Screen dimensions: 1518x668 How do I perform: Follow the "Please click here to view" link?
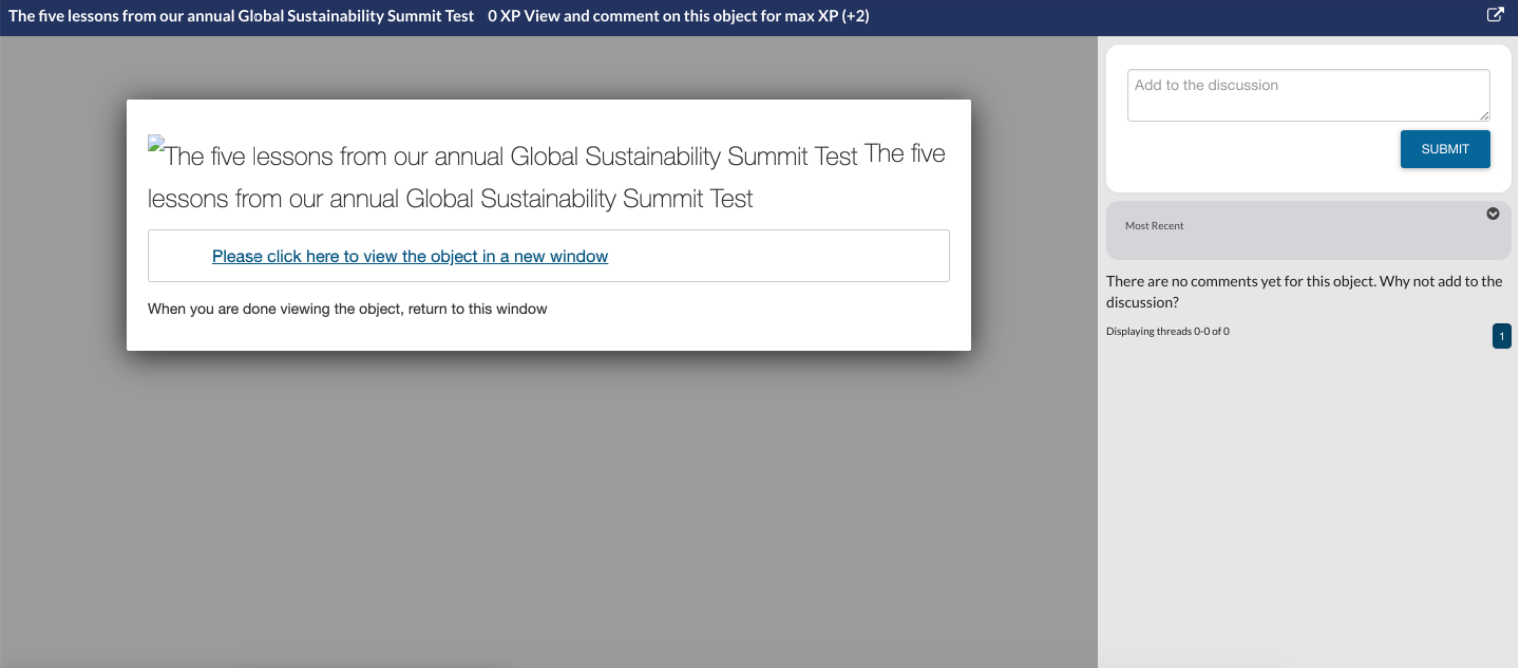(x=410, y=257)
